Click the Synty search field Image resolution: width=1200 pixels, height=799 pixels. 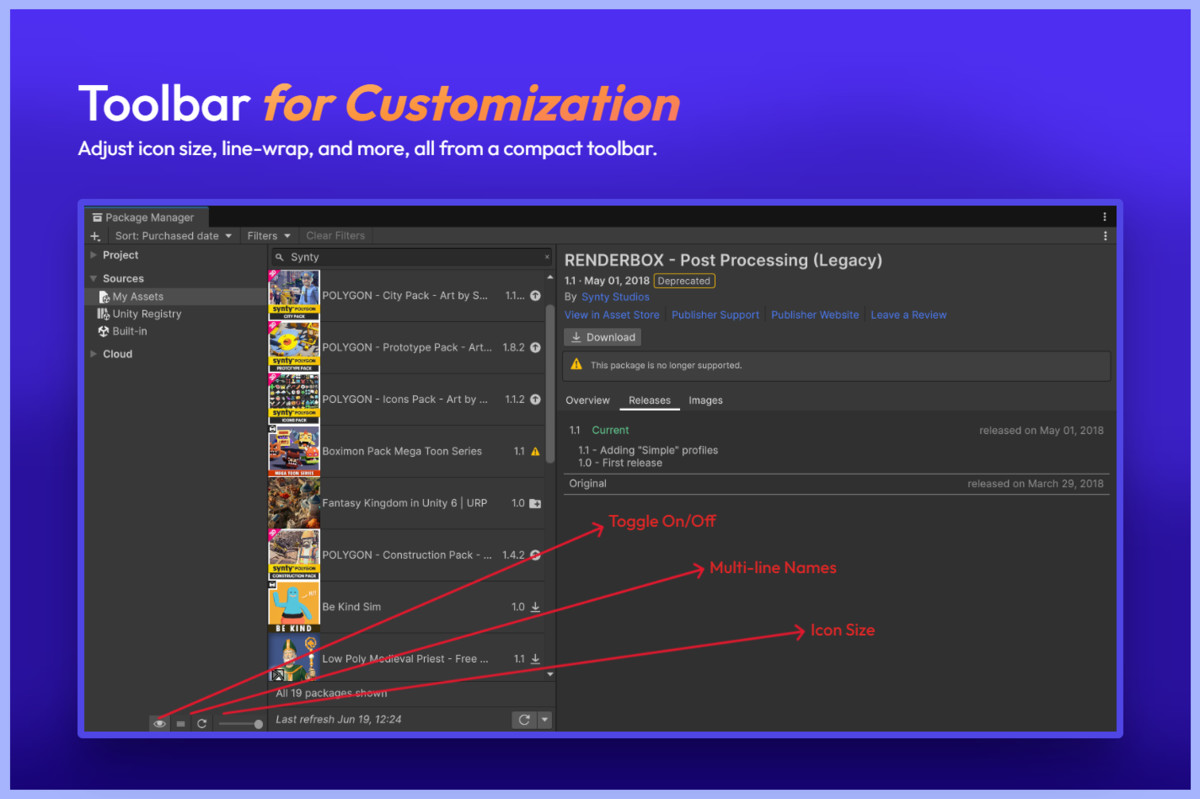click(x=411, y=257)
